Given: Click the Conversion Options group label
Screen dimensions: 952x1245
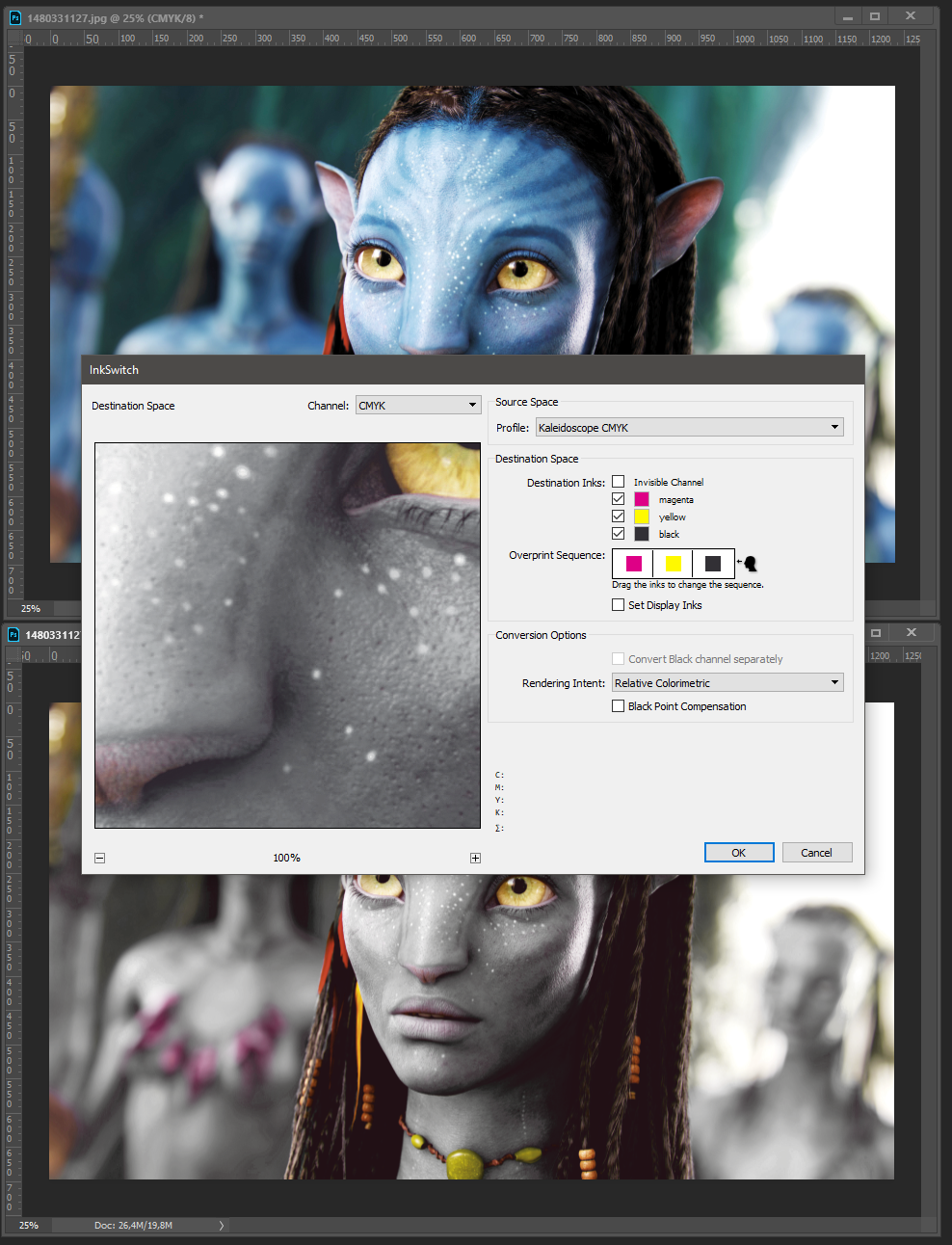Looking at the screenshot, I should coord(541,635).
